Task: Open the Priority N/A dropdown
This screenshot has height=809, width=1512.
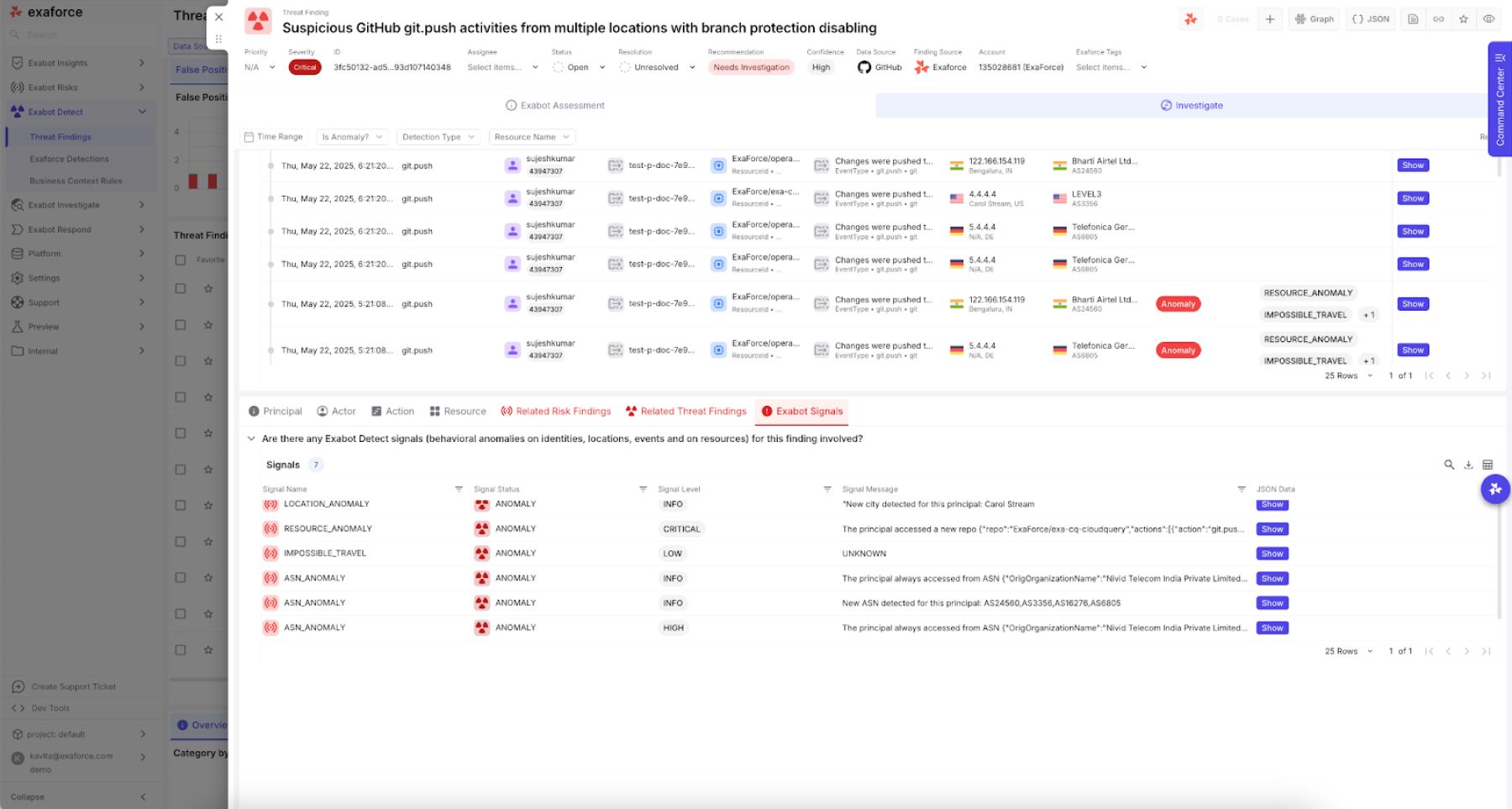Action: click(260, 67)
